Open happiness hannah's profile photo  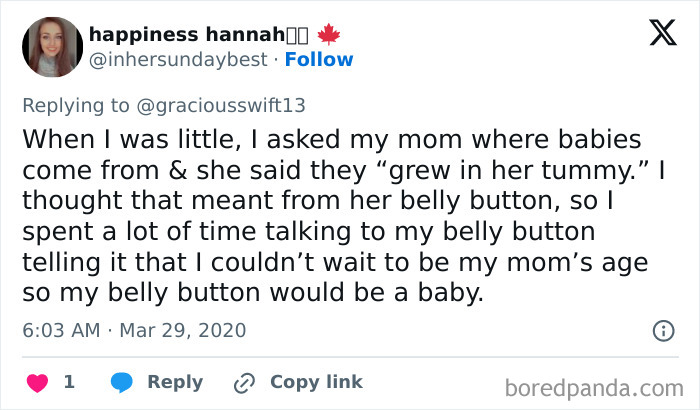[x=48, y=45]
